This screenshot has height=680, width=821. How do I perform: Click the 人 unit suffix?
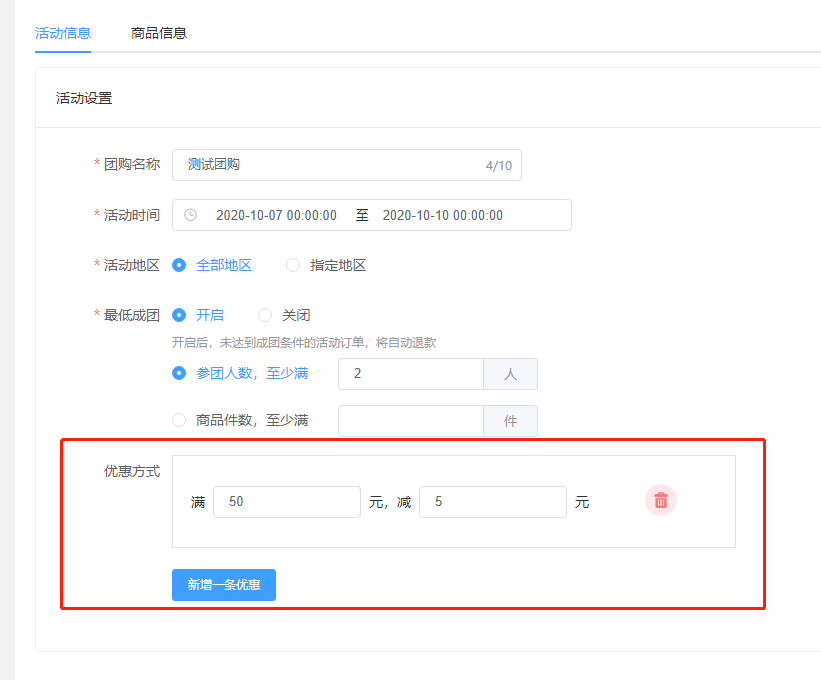511,374
